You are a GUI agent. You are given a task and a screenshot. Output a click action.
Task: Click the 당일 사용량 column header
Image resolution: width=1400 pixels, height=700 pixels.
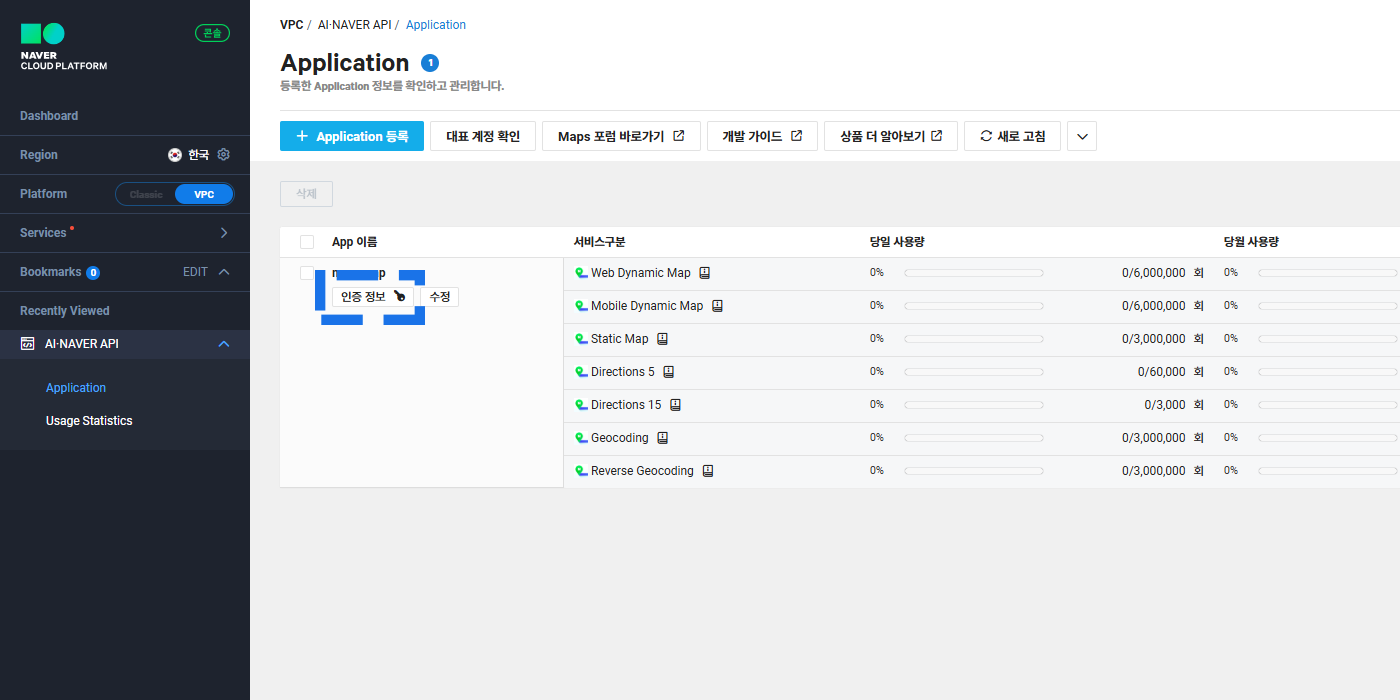coord(898,242)
